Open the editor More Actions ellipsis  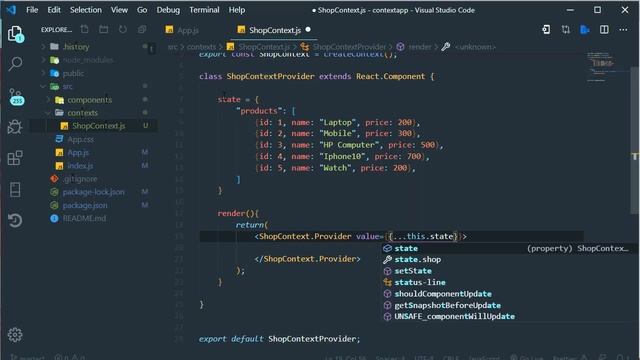[x=623, y=29]
